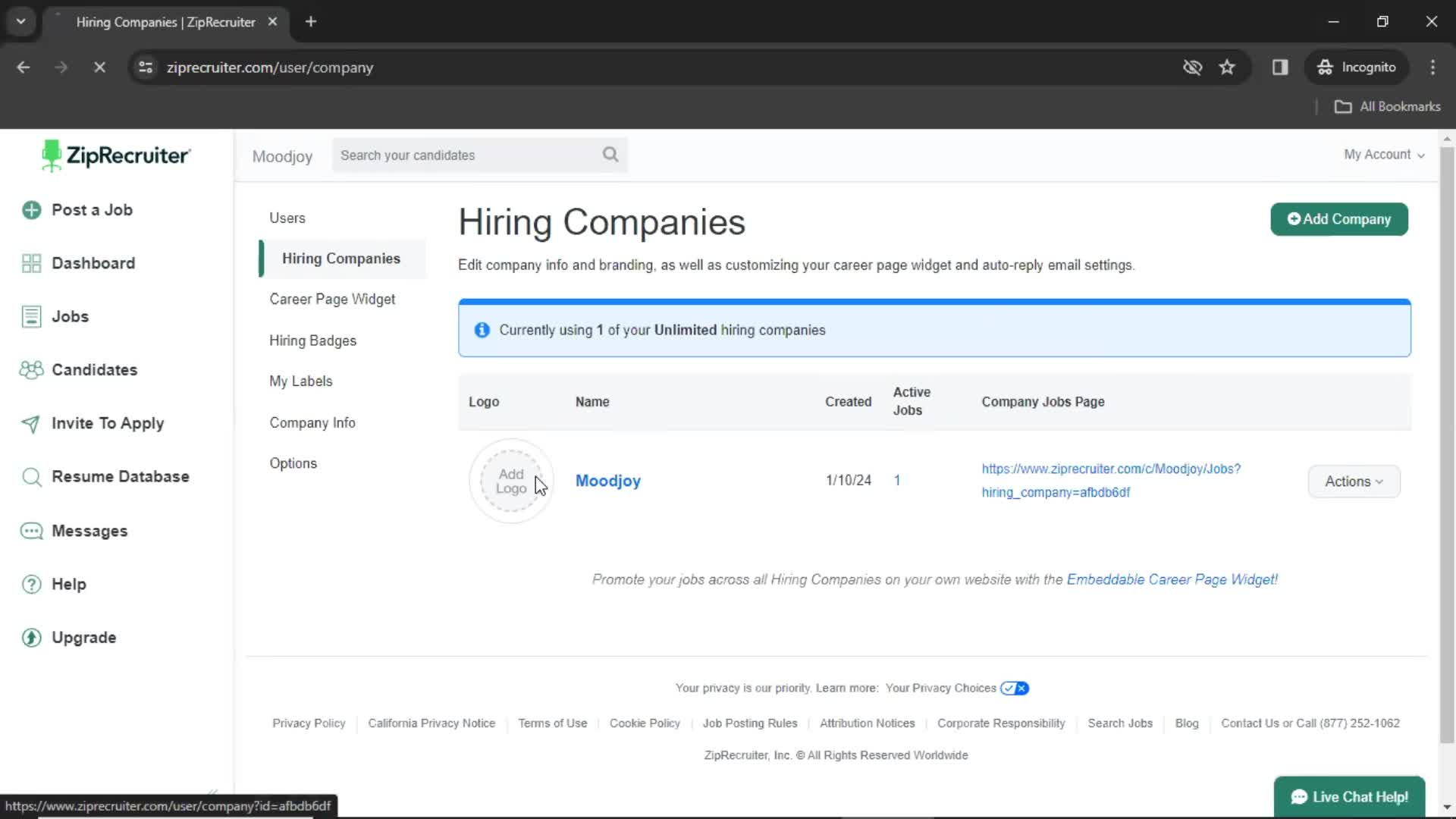Open the Blog footer link
The height and width of the screenshot is (819, 1456).
(x=1187, y=723)
